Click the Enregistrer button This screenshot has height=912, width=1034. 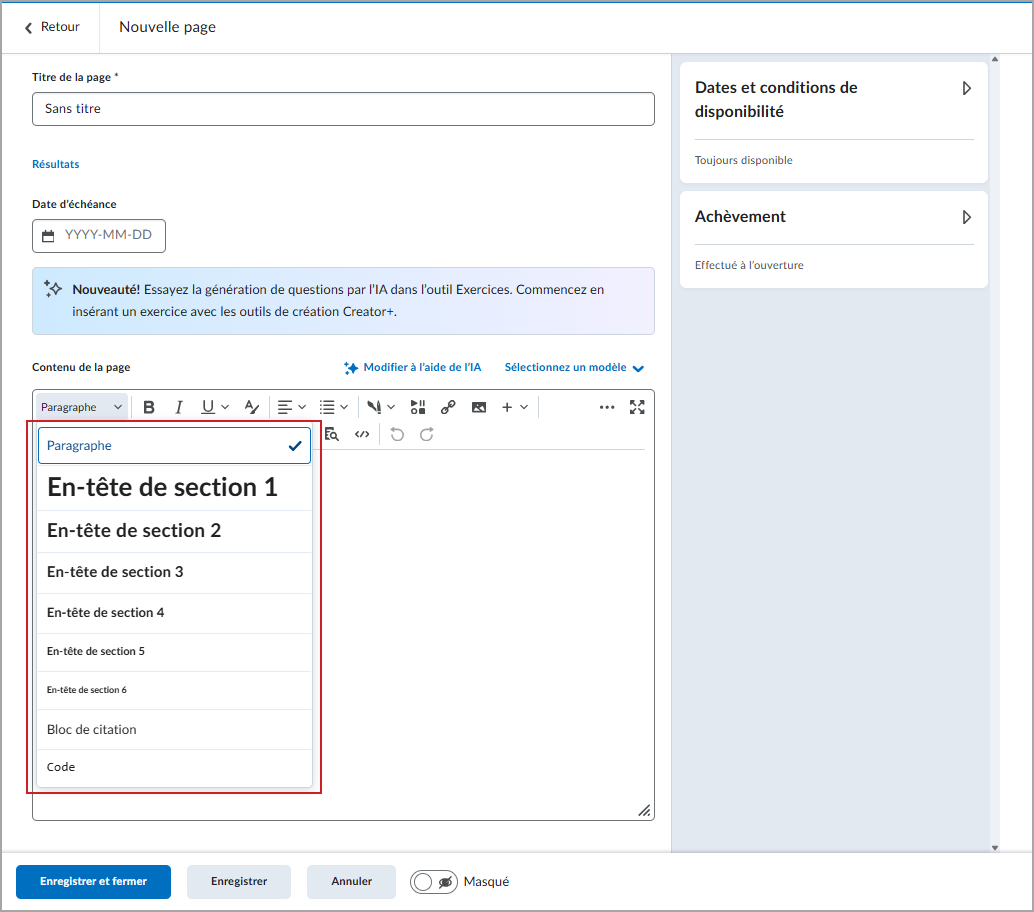tap(239, 882)
